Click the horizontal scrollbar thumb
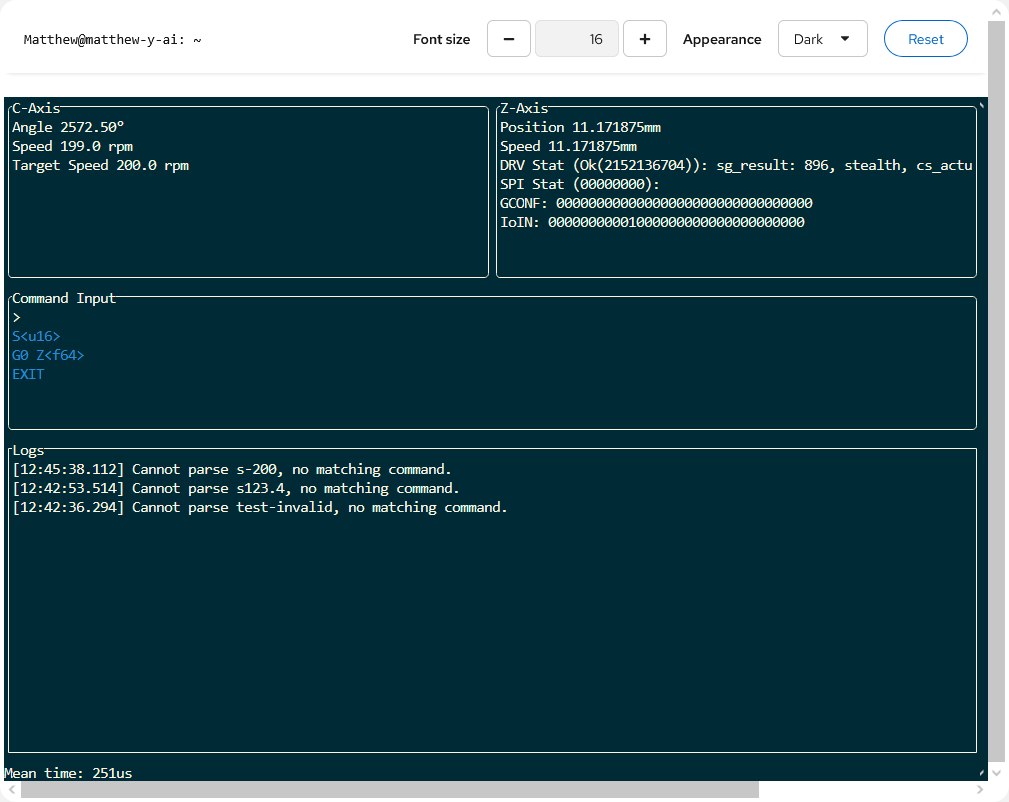Image resolution: width=1009 pixels, height=802 pixels. click(x=390, y=790)
